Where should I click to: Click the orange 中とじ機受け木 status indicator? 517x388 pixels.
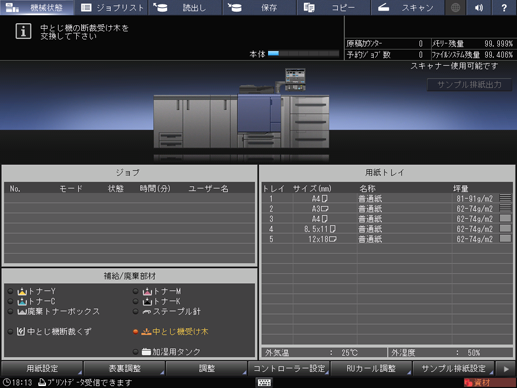[135, 332]
